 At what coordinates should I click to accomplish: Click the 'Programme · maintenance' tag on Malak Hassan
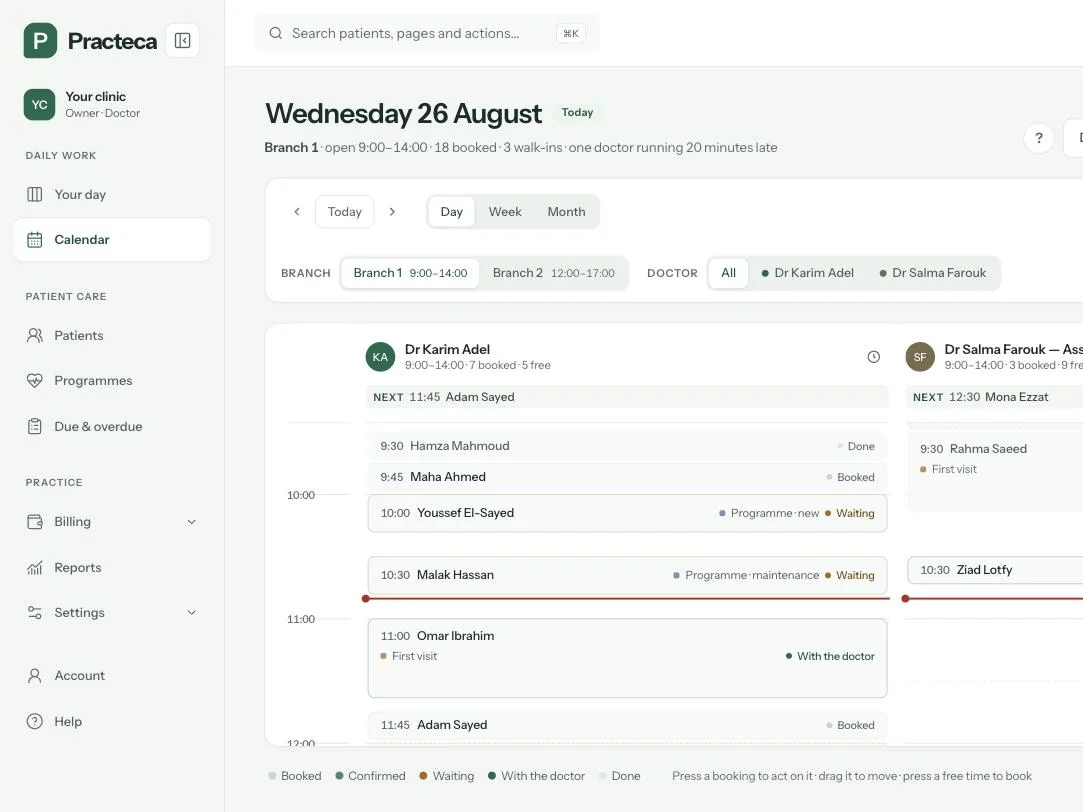746,575
